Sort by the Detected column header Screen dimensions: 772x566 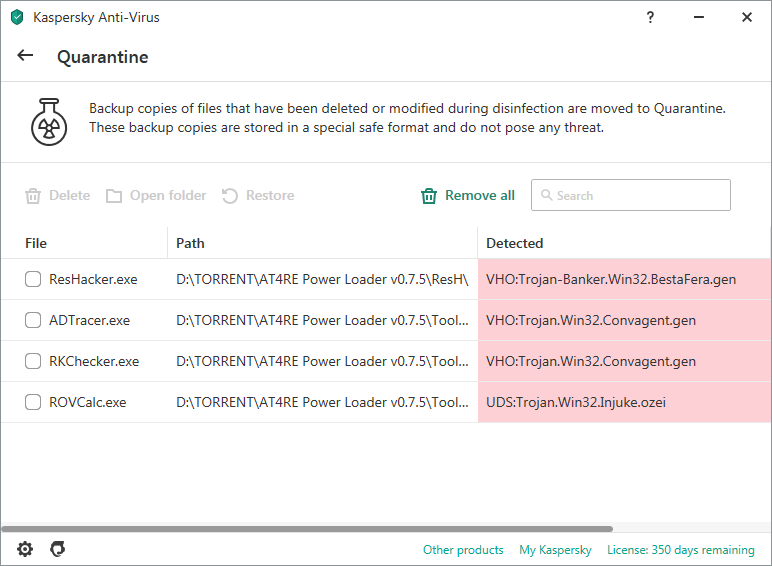coord(515,243)
